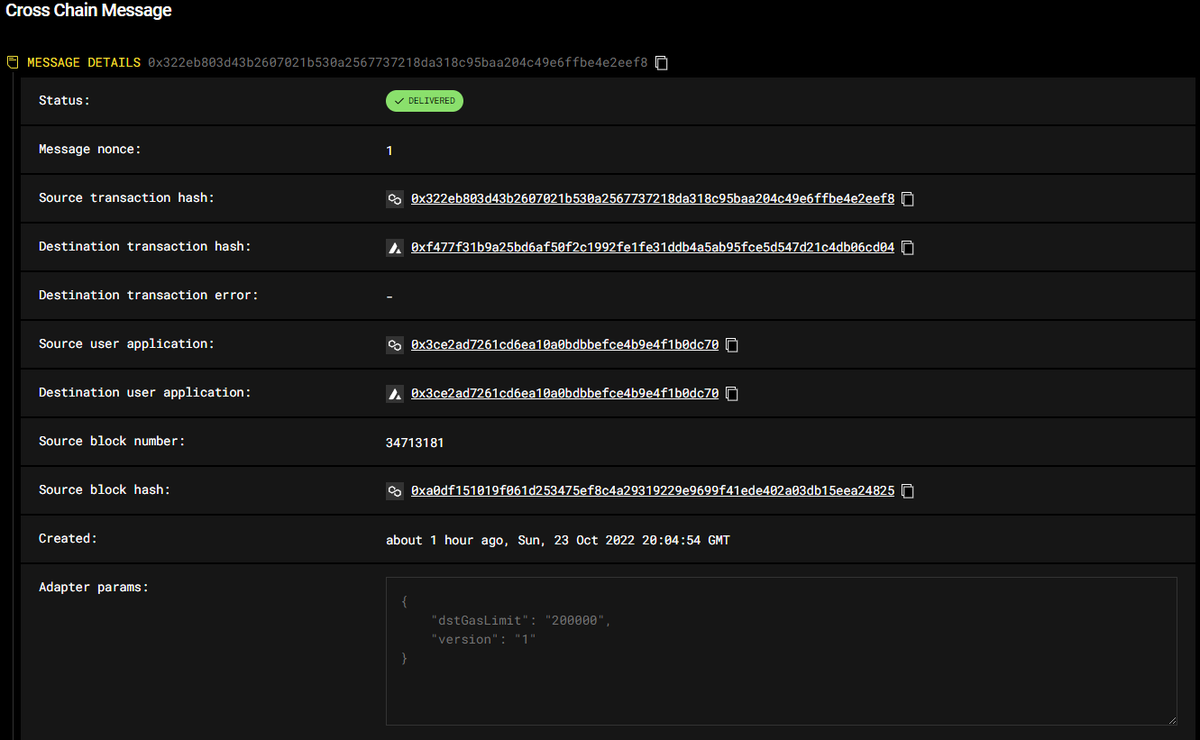Select the source block number 34713181
Image resolution: width=1200 pixels, height=740 pixels.
pyautogui.click(x=415, y=441)
